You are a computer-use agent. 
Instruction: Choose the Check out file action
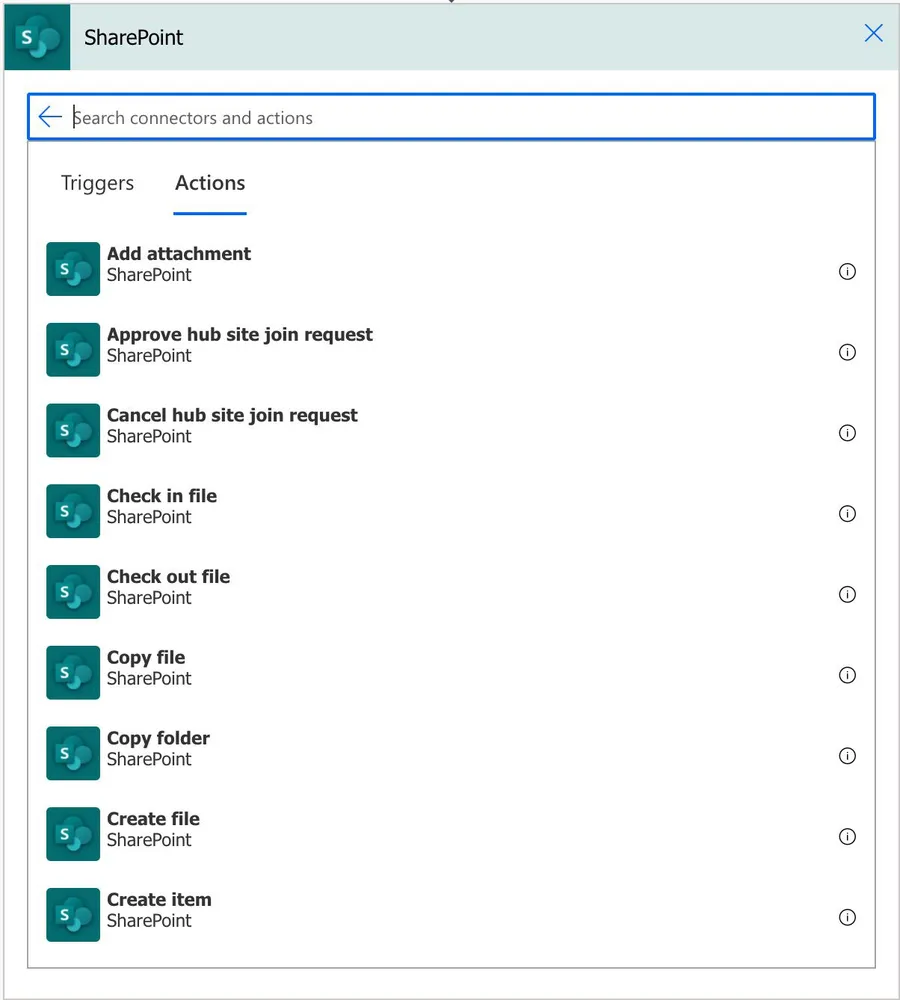click(x=168, y=587)
